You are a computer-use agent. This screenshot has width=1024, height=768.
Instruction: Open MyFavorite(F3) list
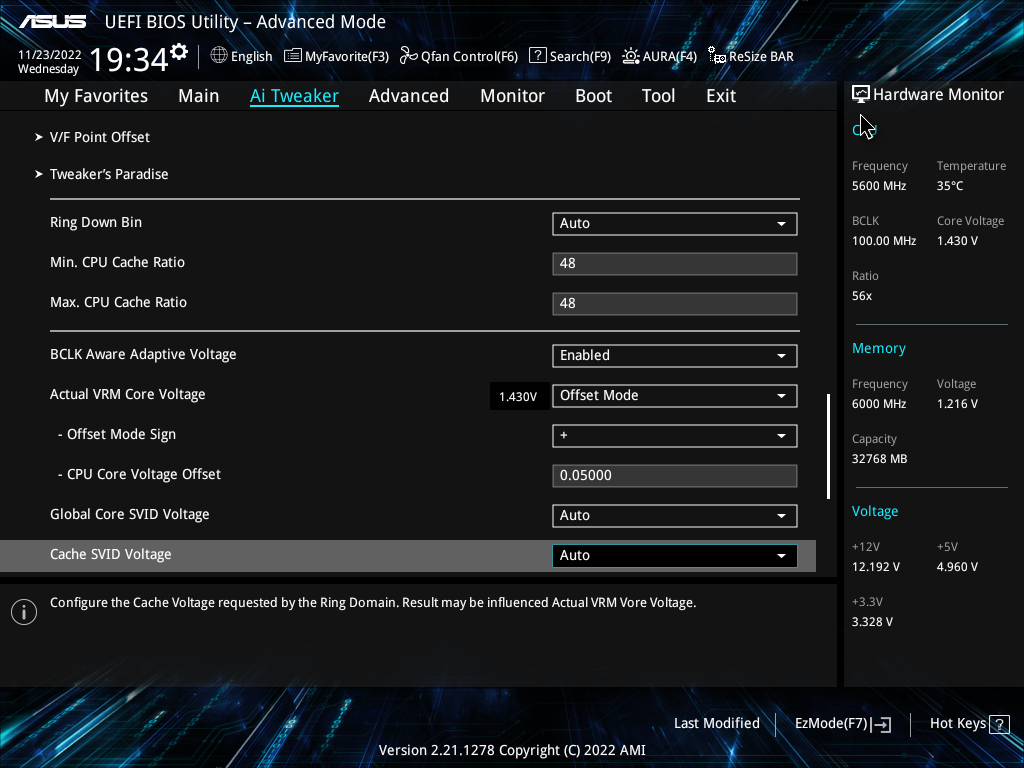tap(336, 56)
